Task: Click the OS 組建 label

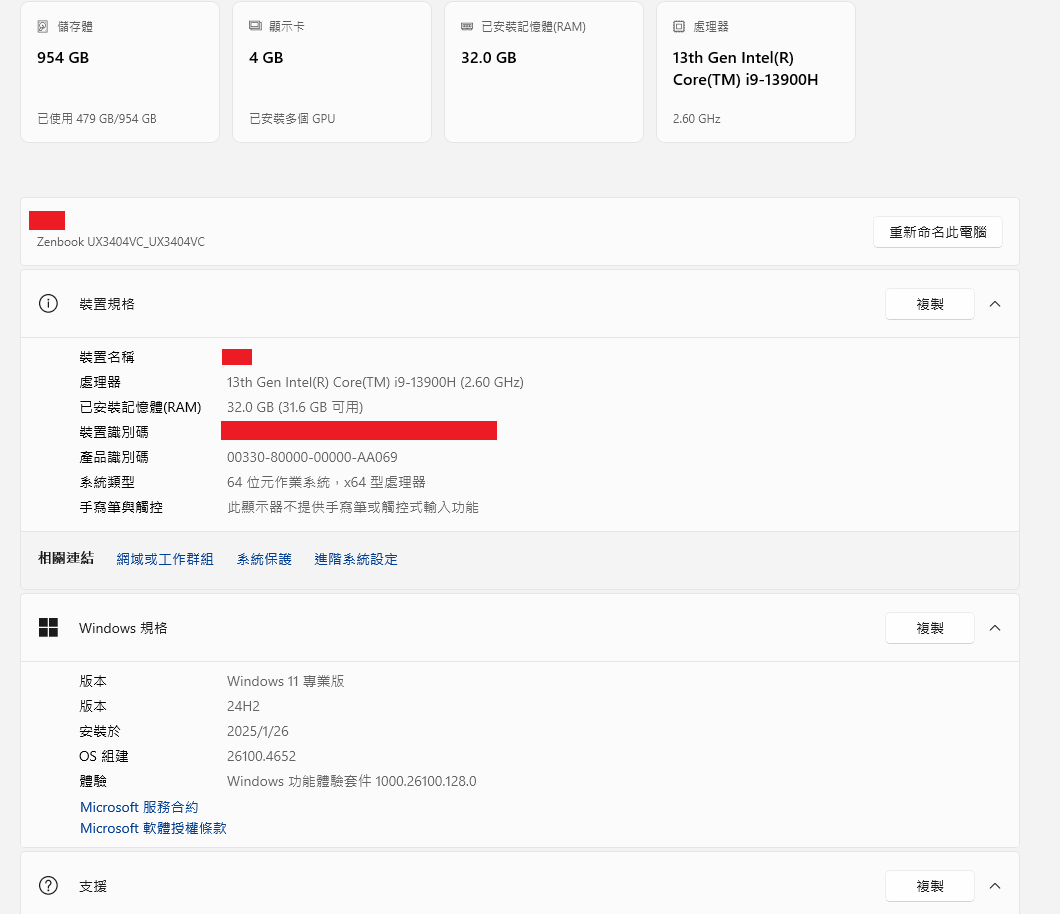Action: tap(103, 756)
